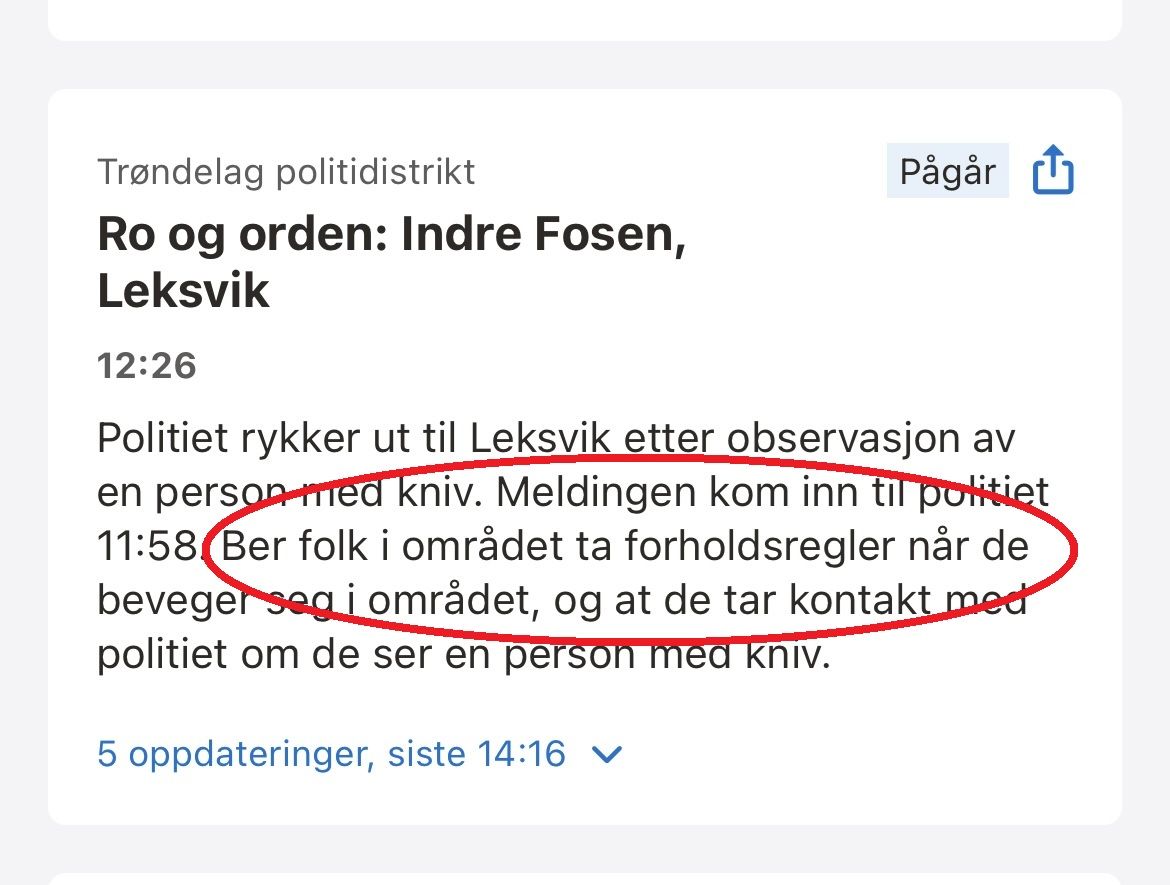Click the "Pågår" status badge
The image size is (1170, 885).
click(x=947, y=172)
